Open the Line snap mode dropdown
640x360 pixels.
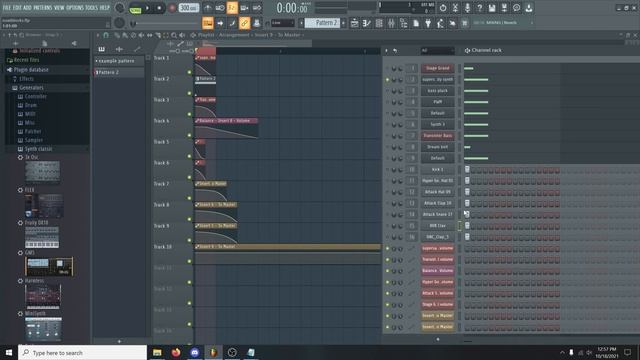[x=282, y=23]
